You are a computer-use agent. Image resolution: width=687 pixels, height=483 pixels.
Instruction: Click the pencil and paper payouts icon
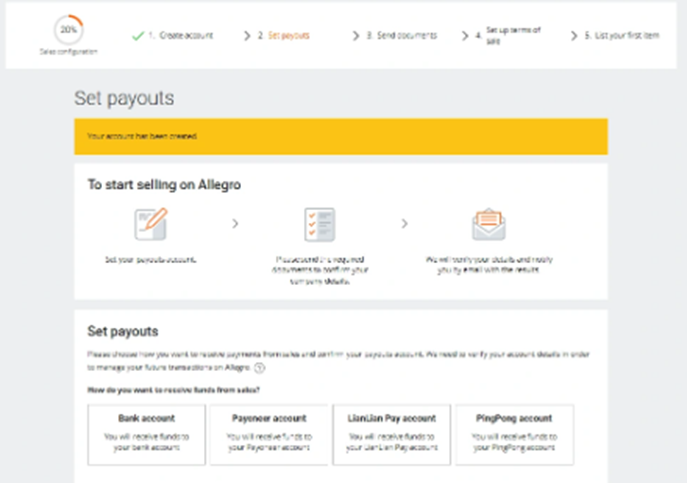pos(151,224)
